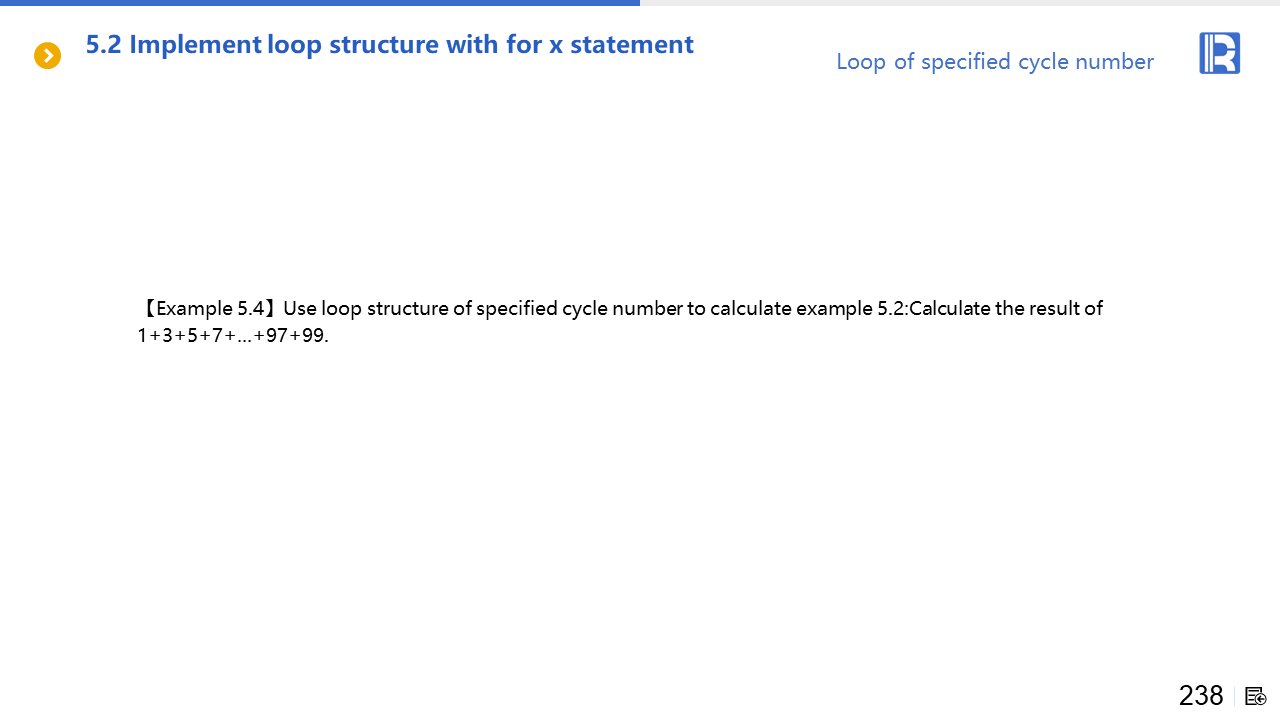
Task: Click "for x" in the slide heading
Action: click(540, 45)
